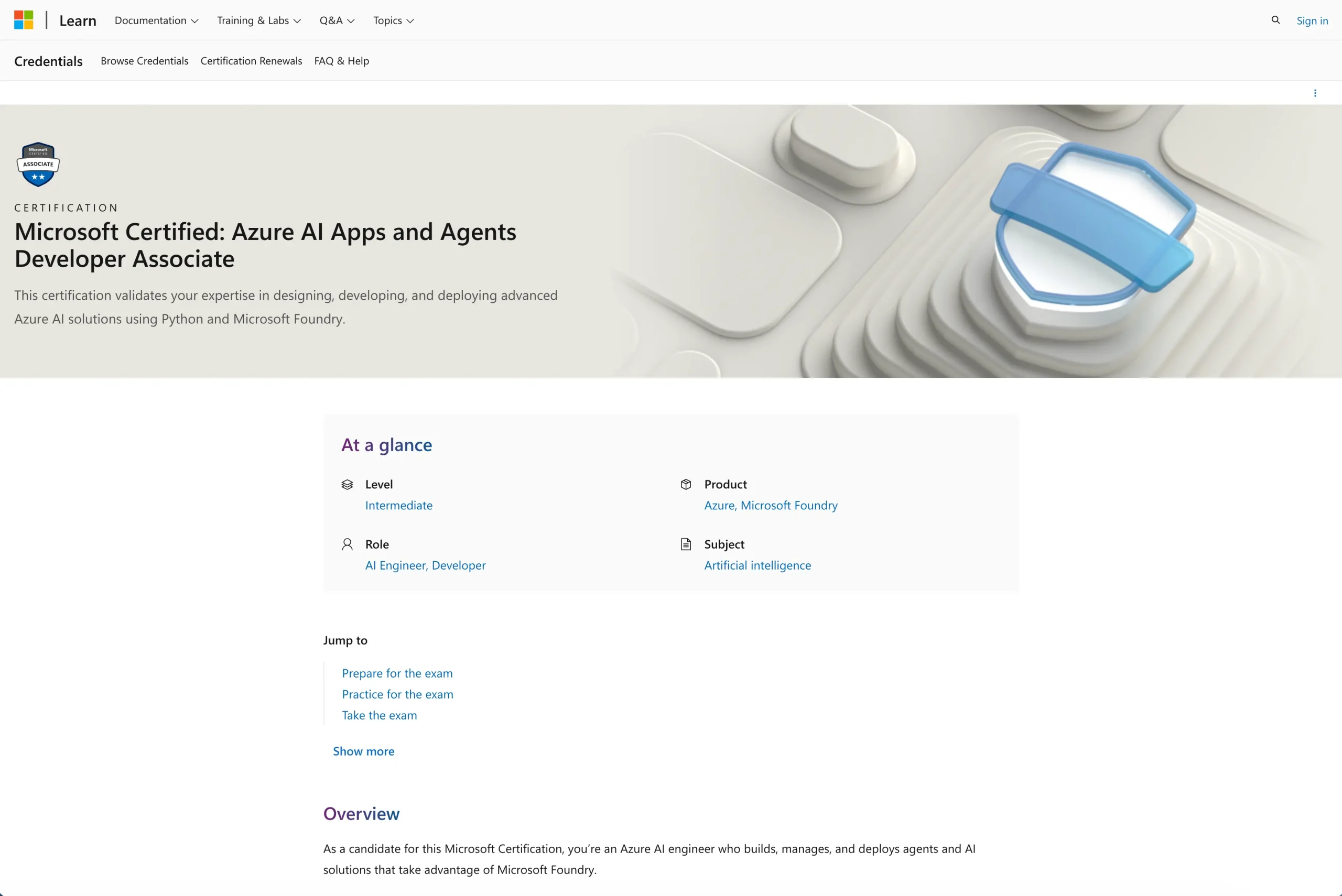Click the 'Role' label text
This screenshot has height=896, width=1342.
pos(377,544)
